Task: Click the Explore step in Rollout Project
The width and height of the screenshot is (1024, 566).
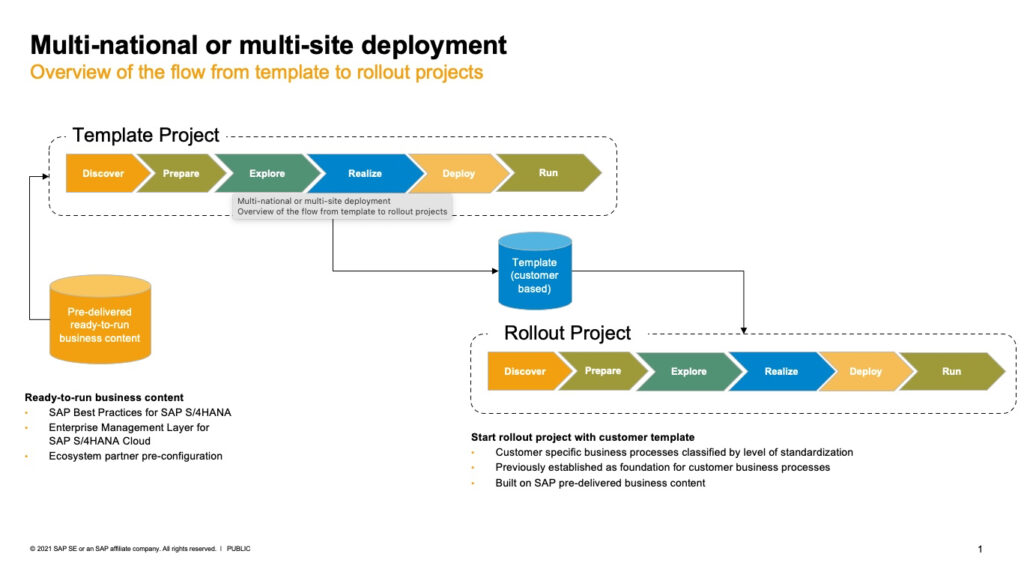Action: tap(688, 371)
